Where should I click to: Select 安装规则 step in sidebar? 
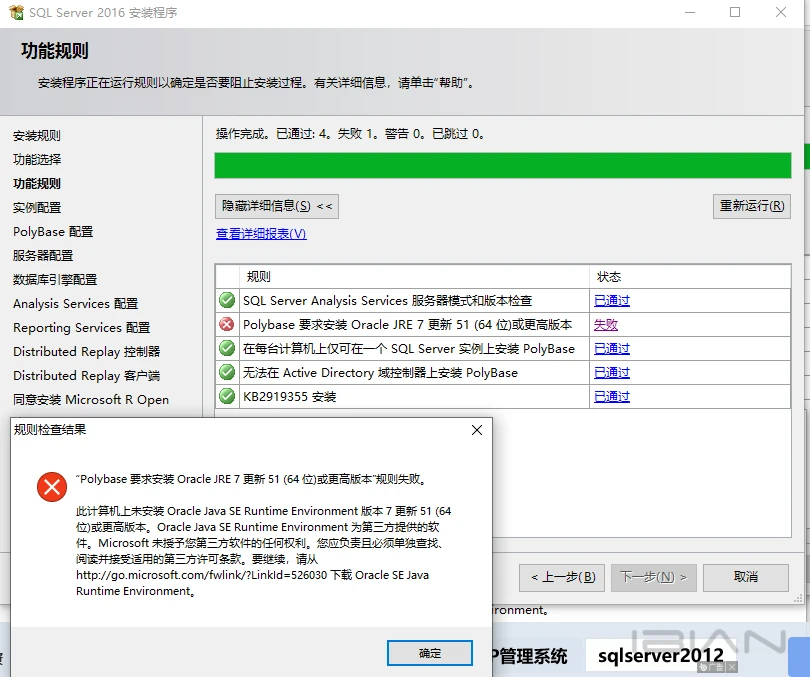click(37, 136)
